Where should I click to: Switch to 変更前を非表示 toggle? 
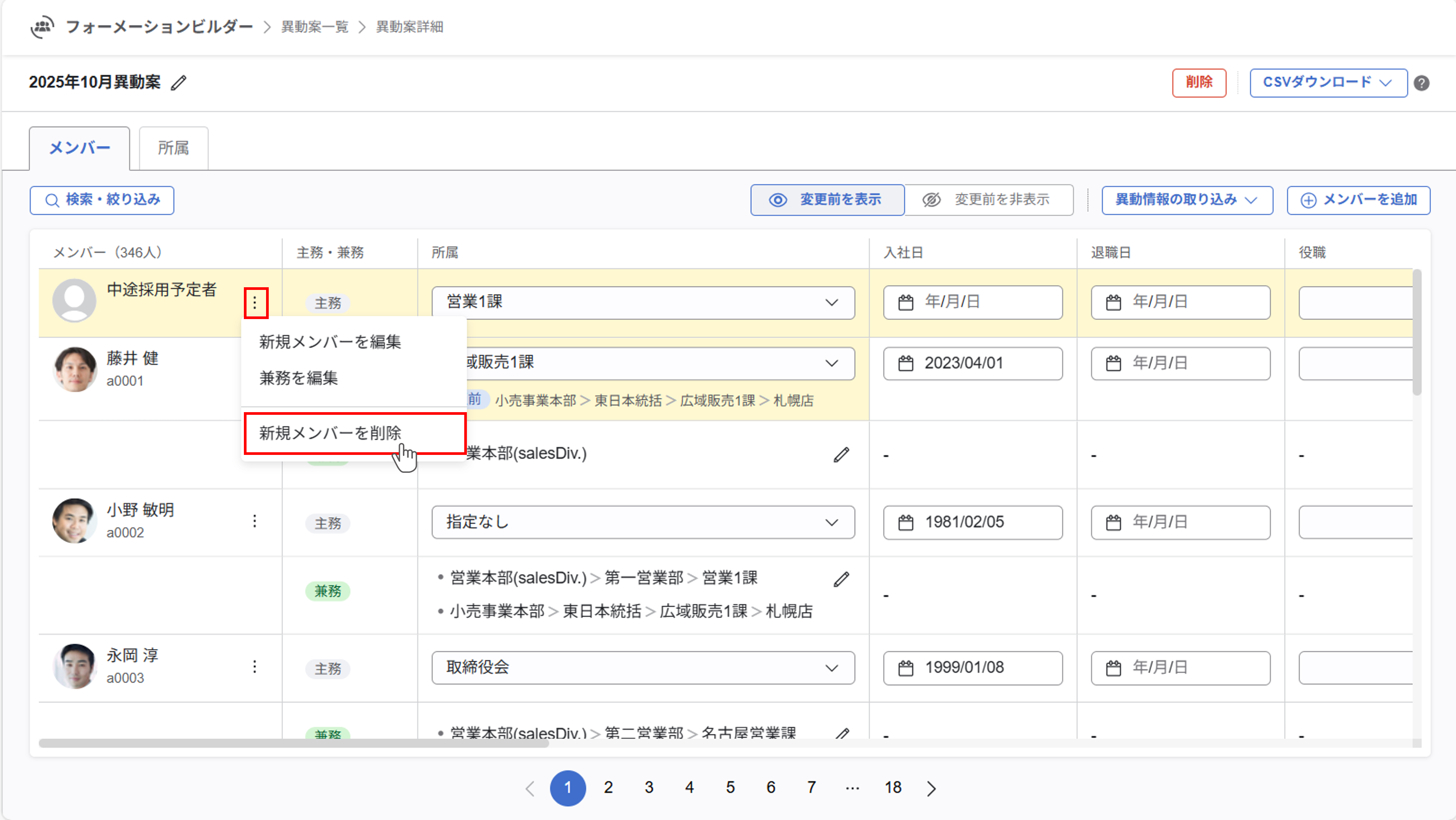coord(988,200)
